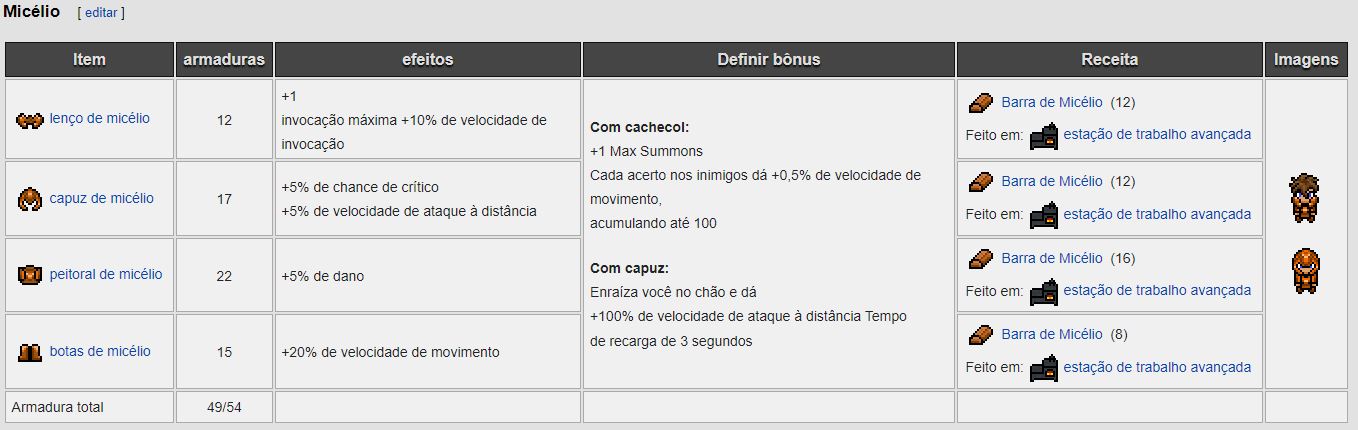Click the botas de micélio boots icon
Viewport: 1358px width, 430px height.
pyautogui.click(x=30, y=352)
